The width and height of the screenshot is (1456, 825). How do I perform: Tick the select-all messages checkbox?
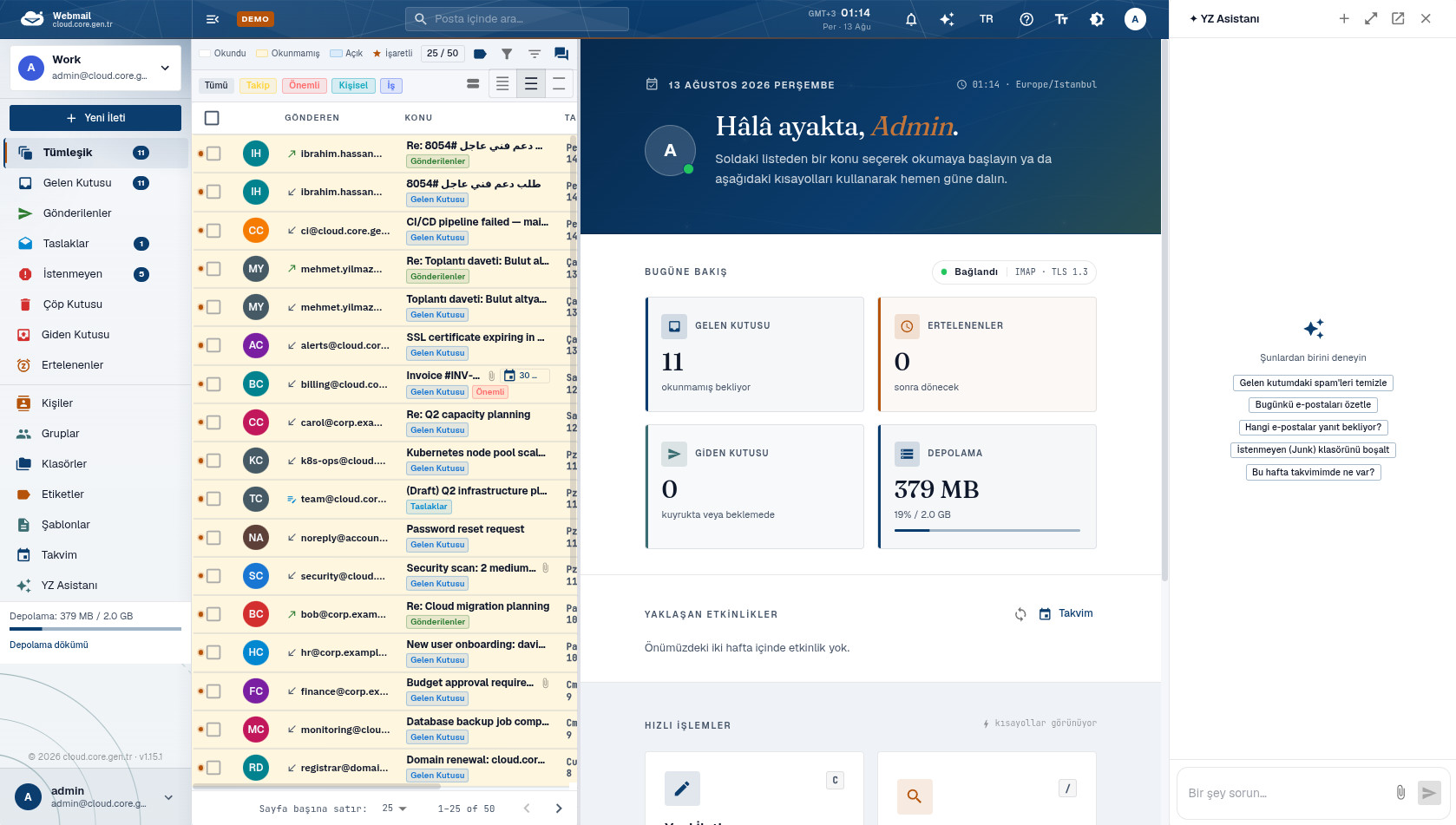(212, 118)
